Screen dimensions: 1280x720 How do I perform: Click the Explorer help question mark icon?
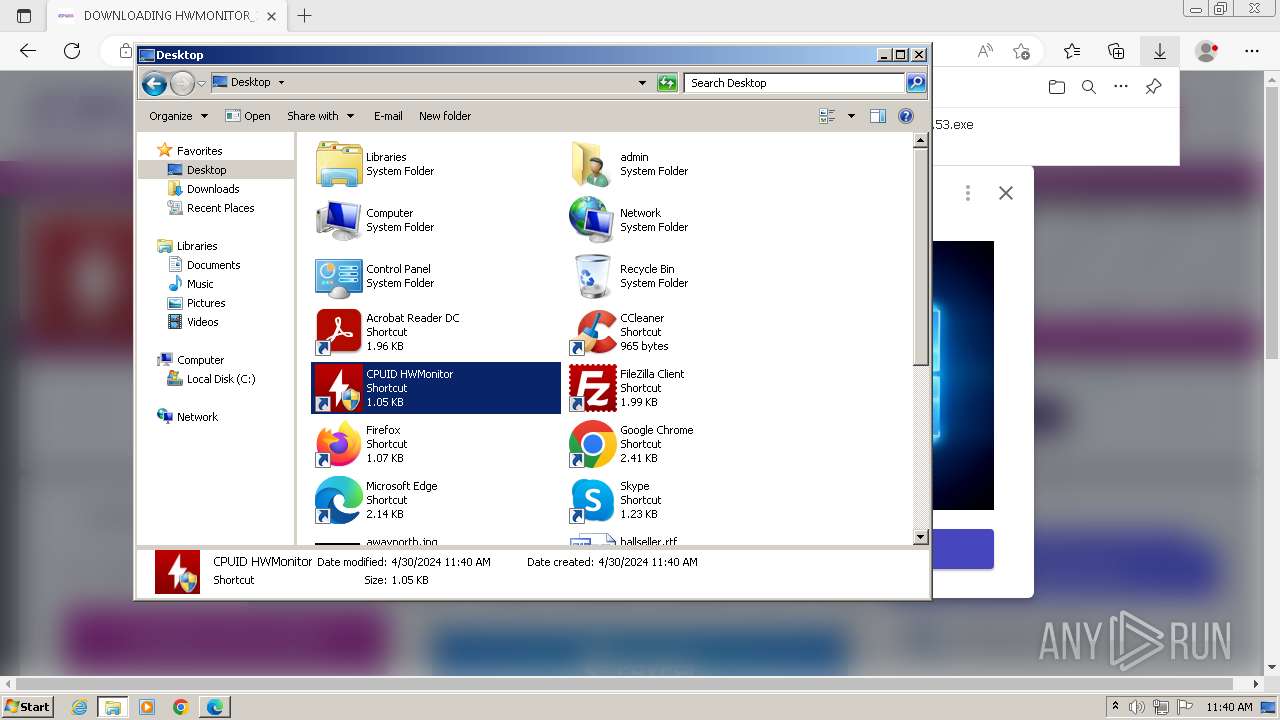(x=906, y=116)
